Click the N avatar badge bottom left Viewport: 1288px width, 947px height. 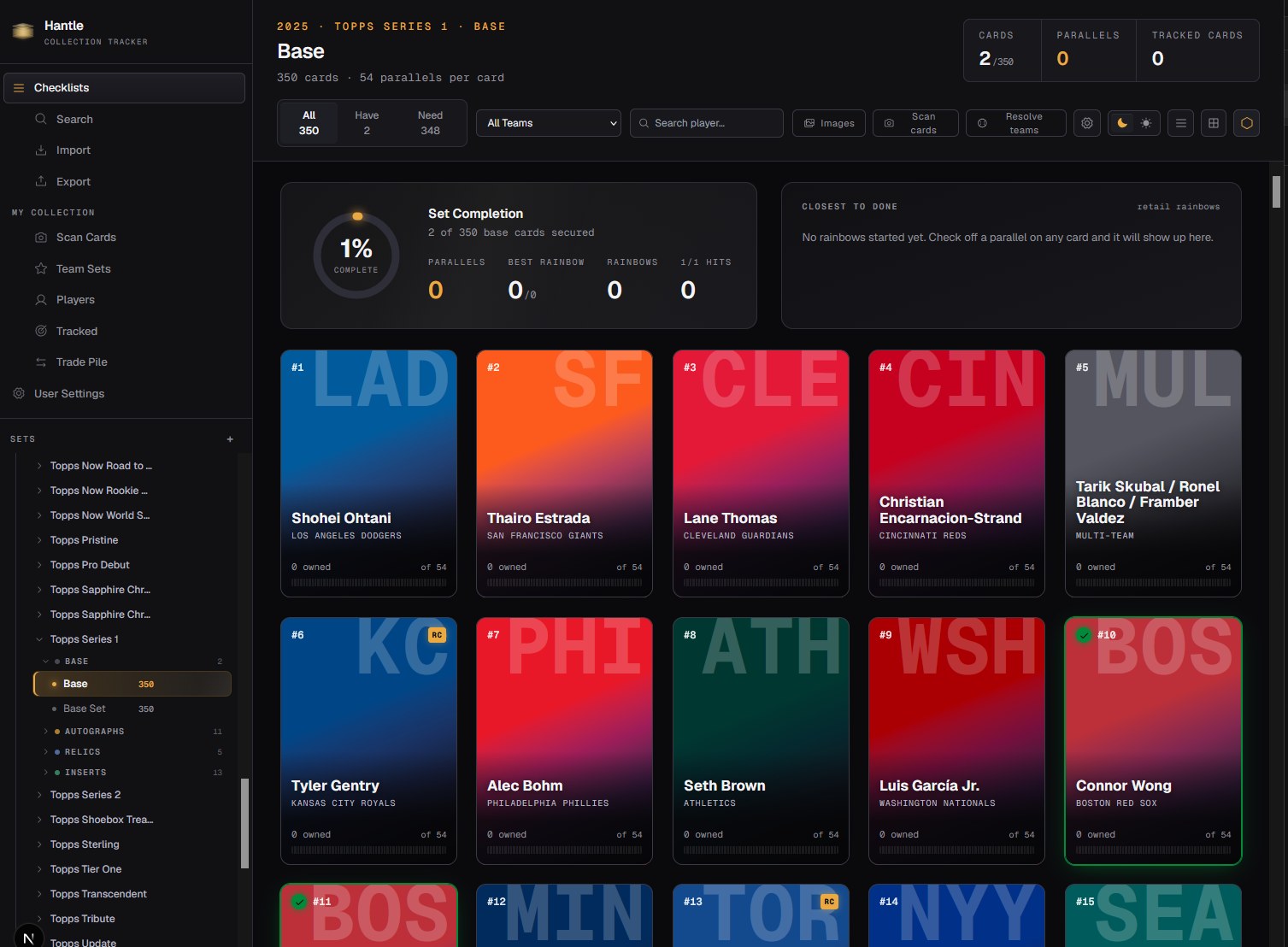click(x=28, y=937)
